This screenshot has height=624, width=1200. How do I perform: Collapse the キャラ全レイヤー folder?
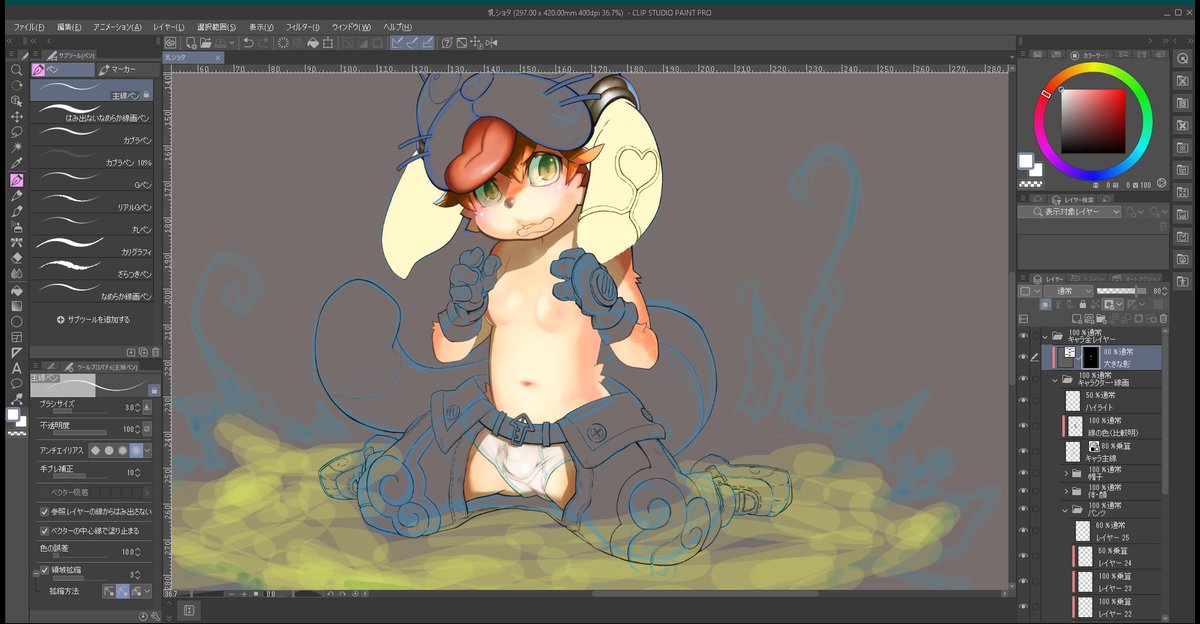[x=1045, y=335]
